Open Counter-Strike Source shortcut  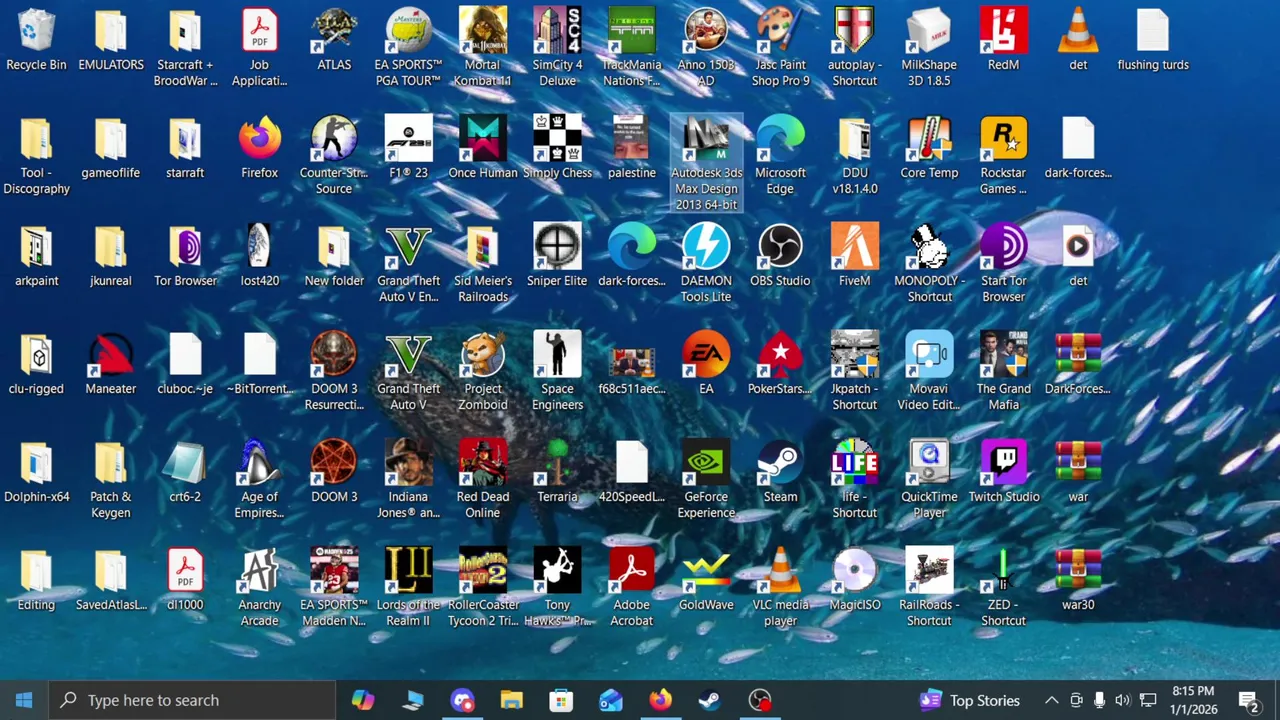(x=334, y=154)
